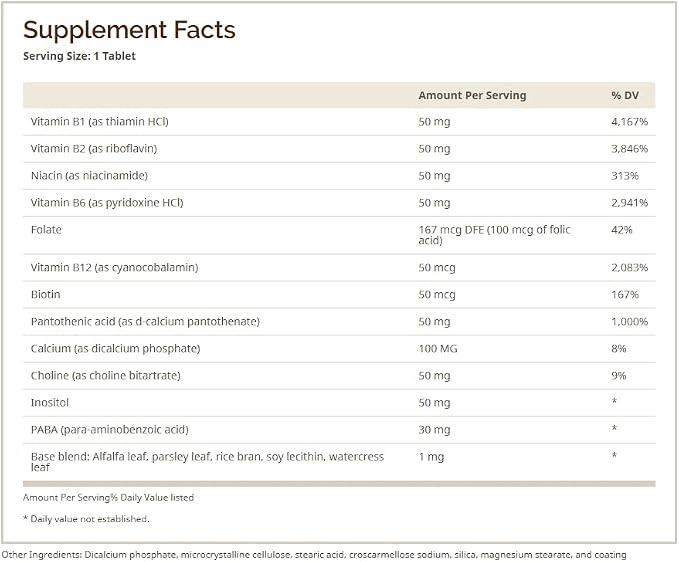Click the Base blend ingredients text
The height and width of the screenshot is (562, 679).
pos(207,462)
